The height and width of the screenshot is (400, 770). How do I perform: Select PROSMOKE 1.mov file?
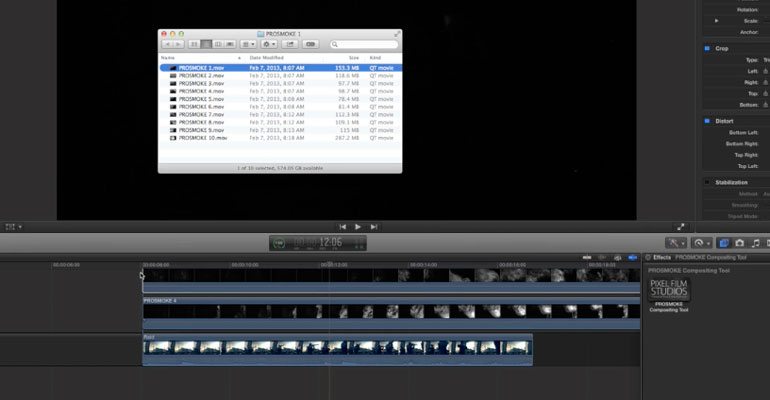(x=280, y=68)
